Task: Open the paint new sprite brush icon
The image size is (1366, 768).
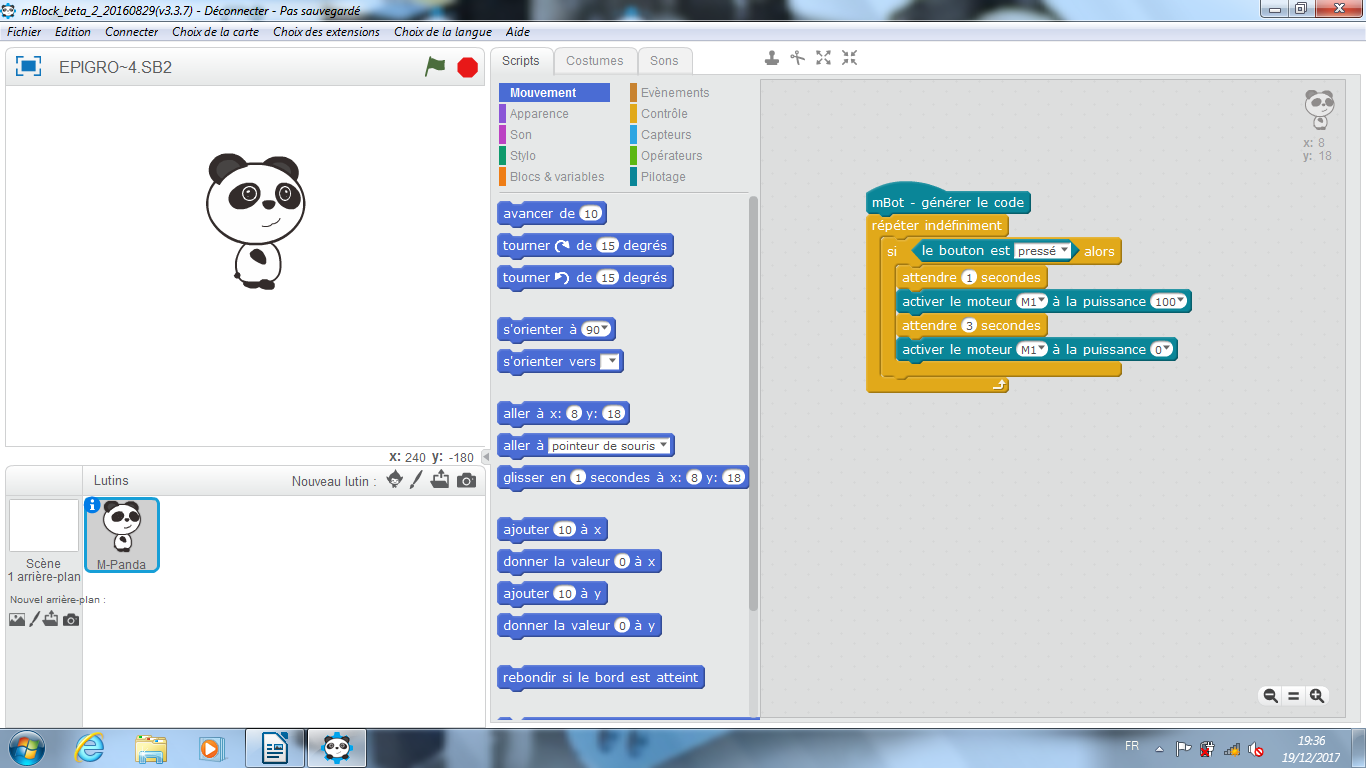Action: tap(416, 480)
